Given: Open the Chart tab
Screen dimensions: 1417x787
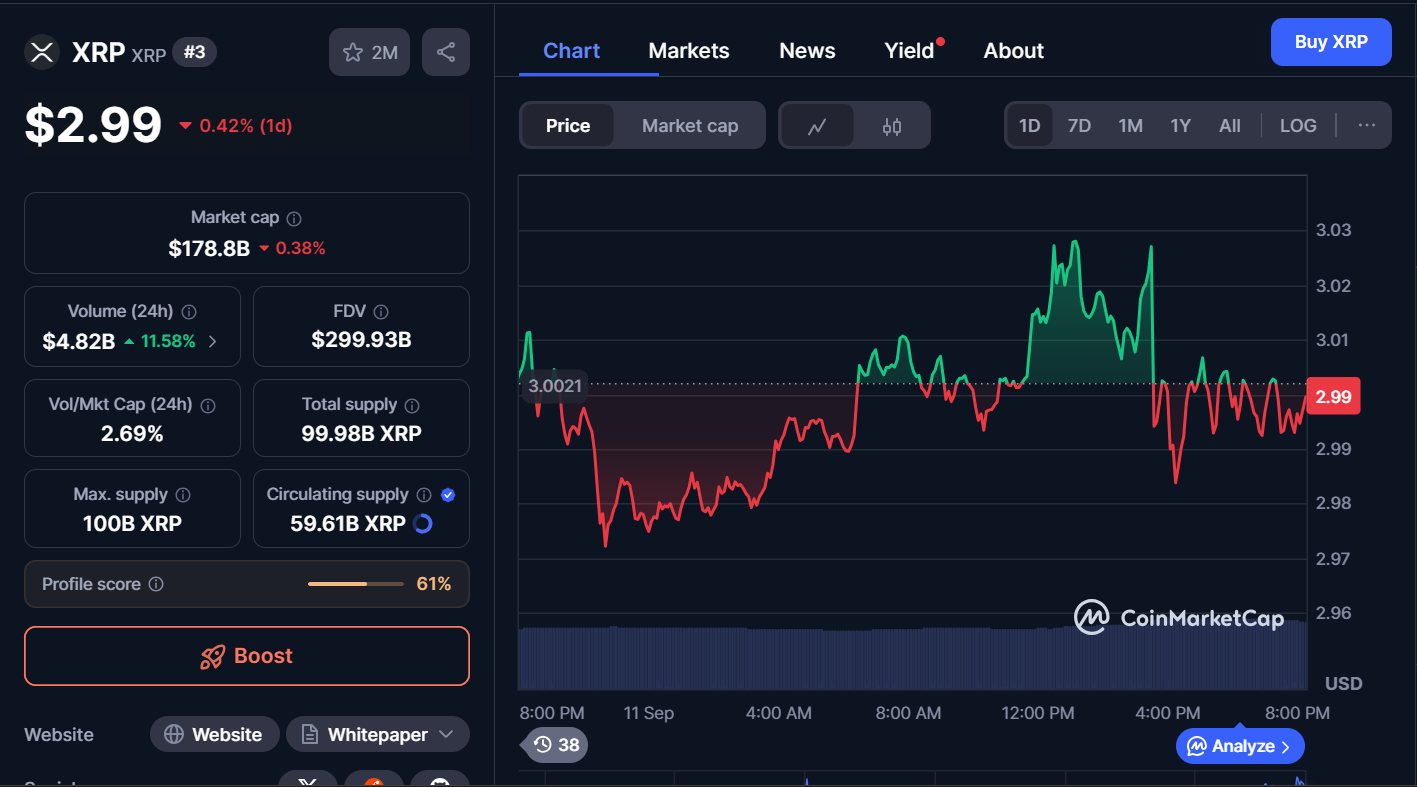Looking at the screenshot, I should (x=572, y=51).
